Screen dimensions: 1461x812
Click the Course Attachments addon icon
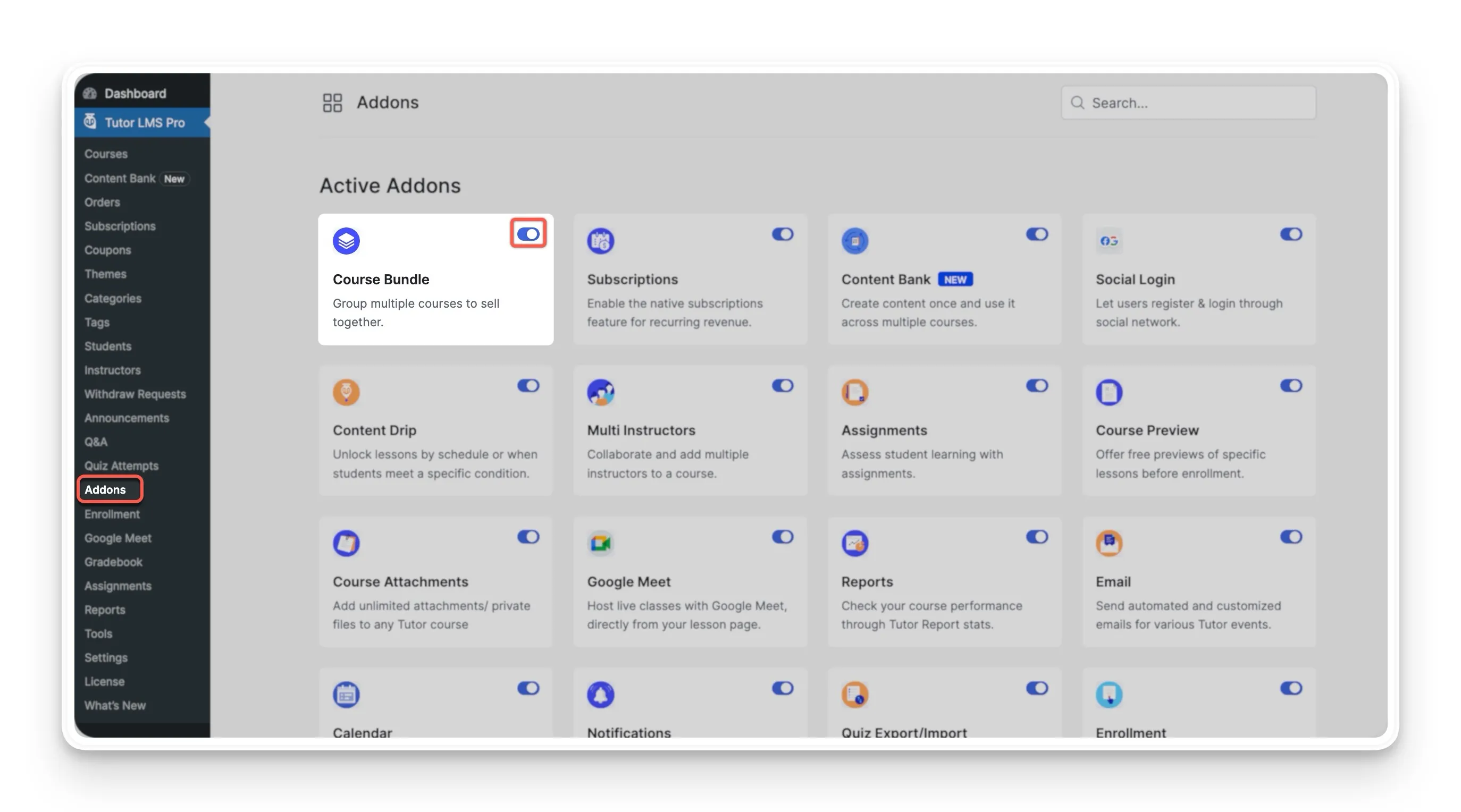coord(346,543)
